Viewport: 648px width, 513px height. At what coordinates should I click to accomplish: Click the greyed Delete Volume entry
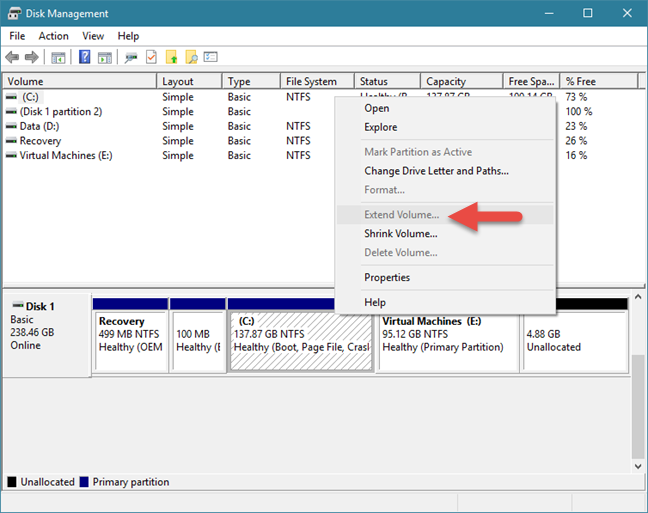click(x=445, y=252)
